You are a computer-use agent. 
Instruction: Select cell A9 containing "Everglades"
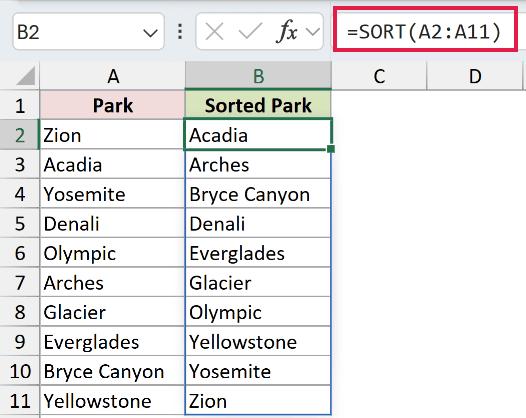click(x=112, y=341)
